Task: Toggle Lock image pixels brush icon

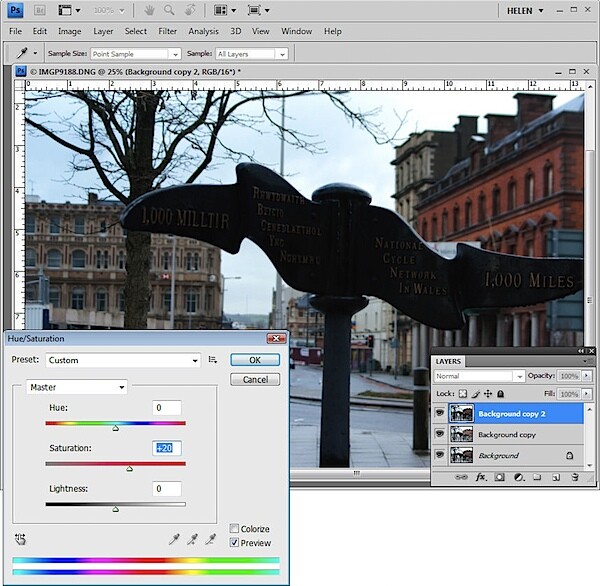Action: (x=476, y=393)
